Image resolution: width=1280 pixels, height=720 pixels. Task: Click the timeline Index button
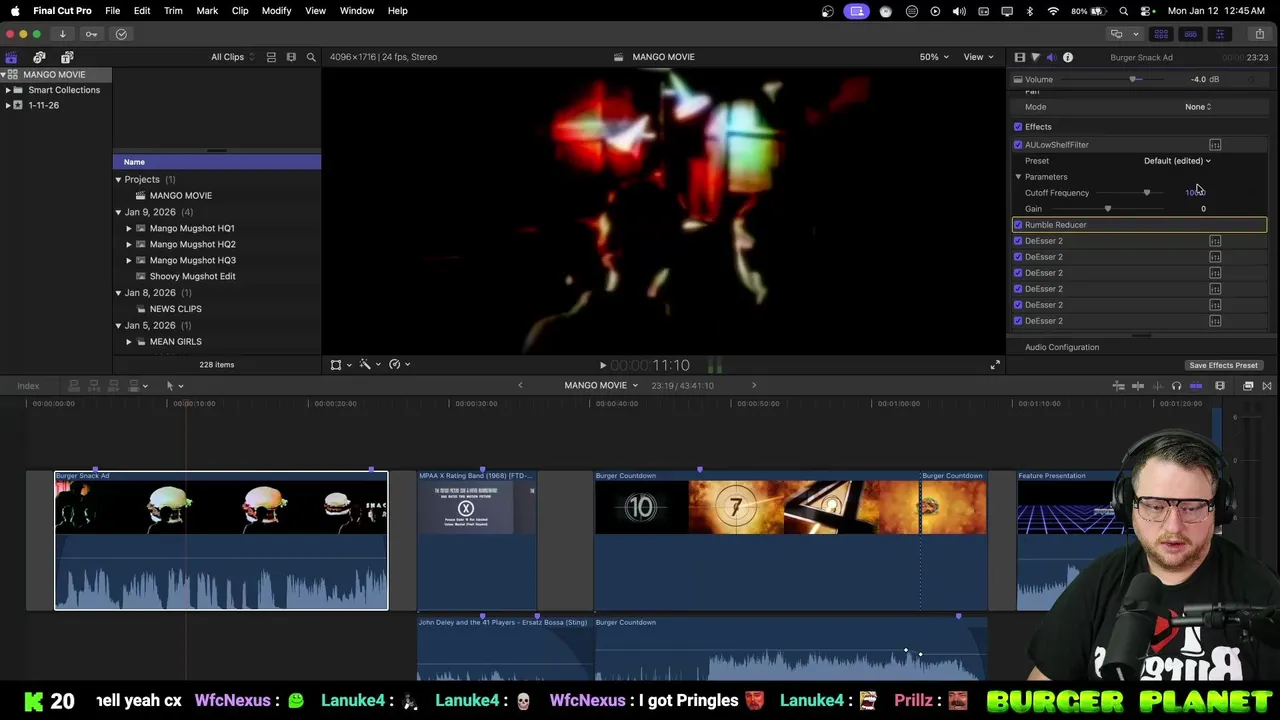(x=28, y=386)
